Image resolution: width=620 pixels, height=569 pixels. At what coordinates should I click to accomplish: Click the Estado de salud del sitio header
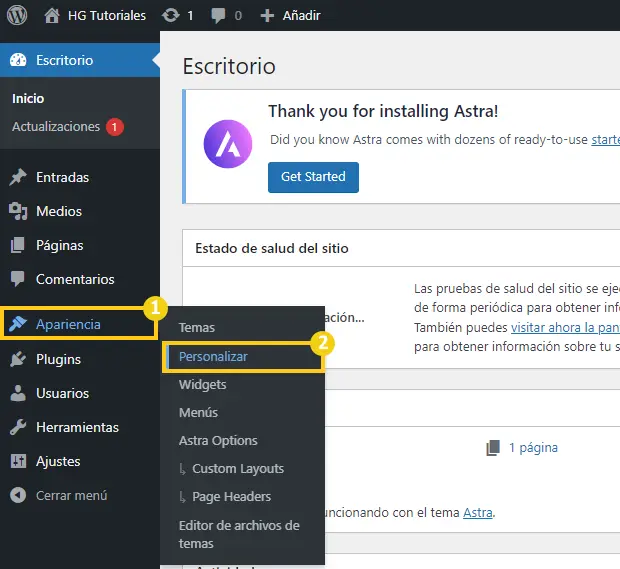tap(272, 248)
